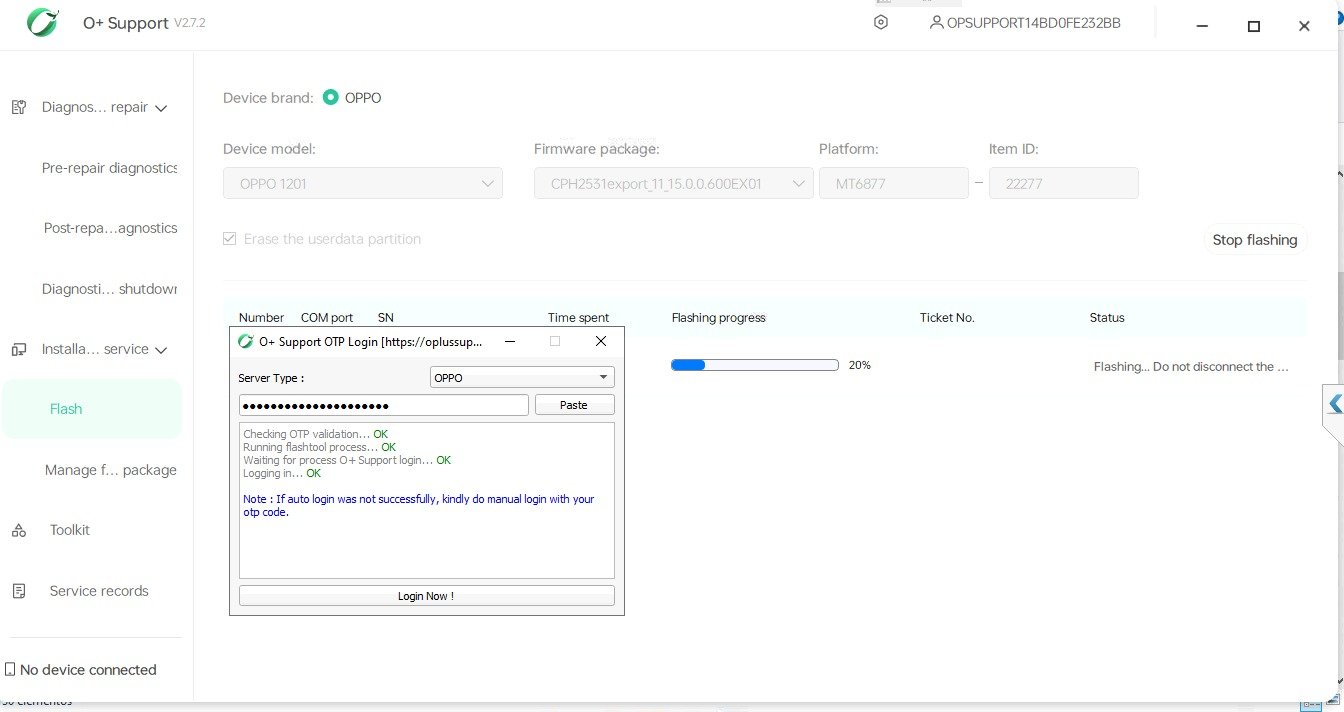Click the flashing progress bar
The image size is (1344, 712).
point(754,366)
